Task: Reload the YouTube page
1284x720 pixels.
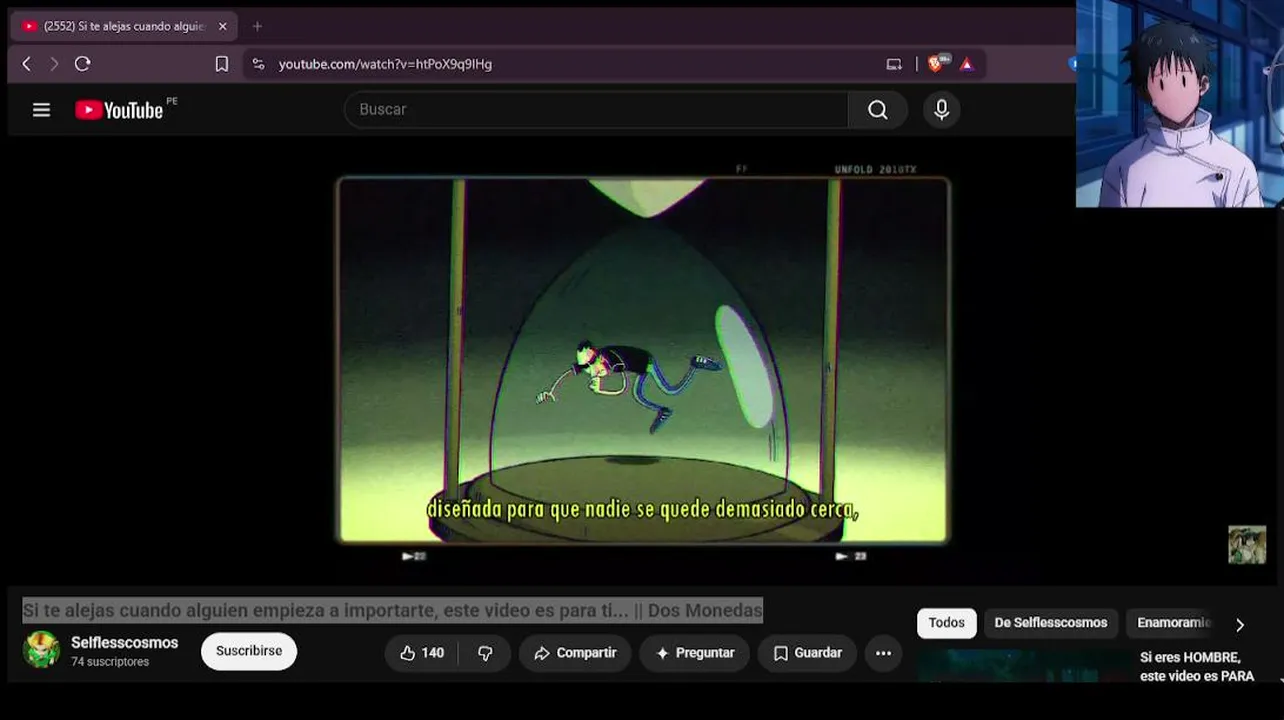Action: coord(83,64)
